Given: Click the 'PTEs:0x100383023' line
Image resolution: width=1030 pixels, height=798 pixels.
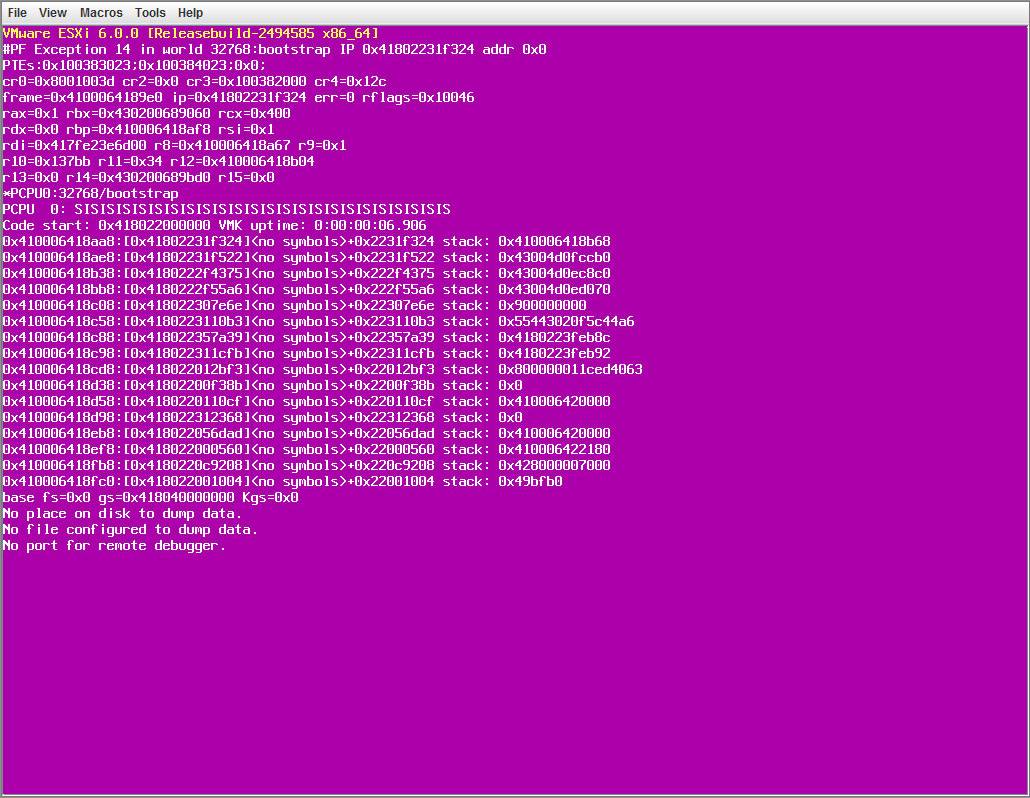Looking at the screenshot, I should [x=134, y=66].
